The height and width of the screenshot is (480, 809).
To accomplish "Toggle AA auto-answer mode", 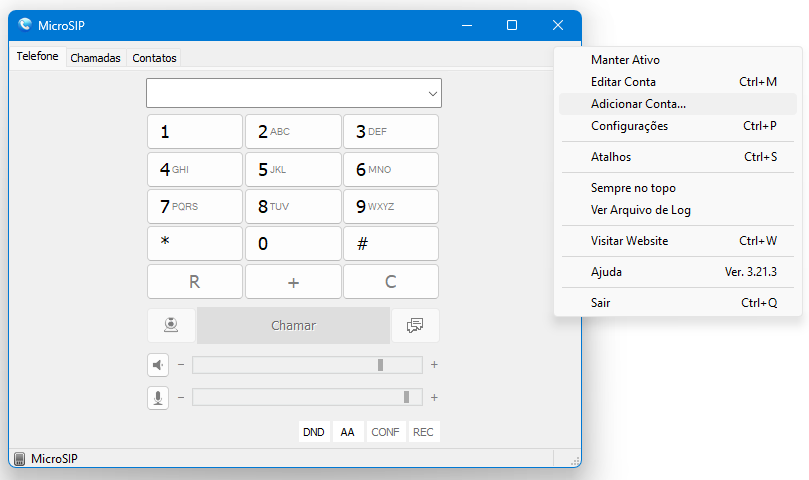I will click(x=347, y=432).
